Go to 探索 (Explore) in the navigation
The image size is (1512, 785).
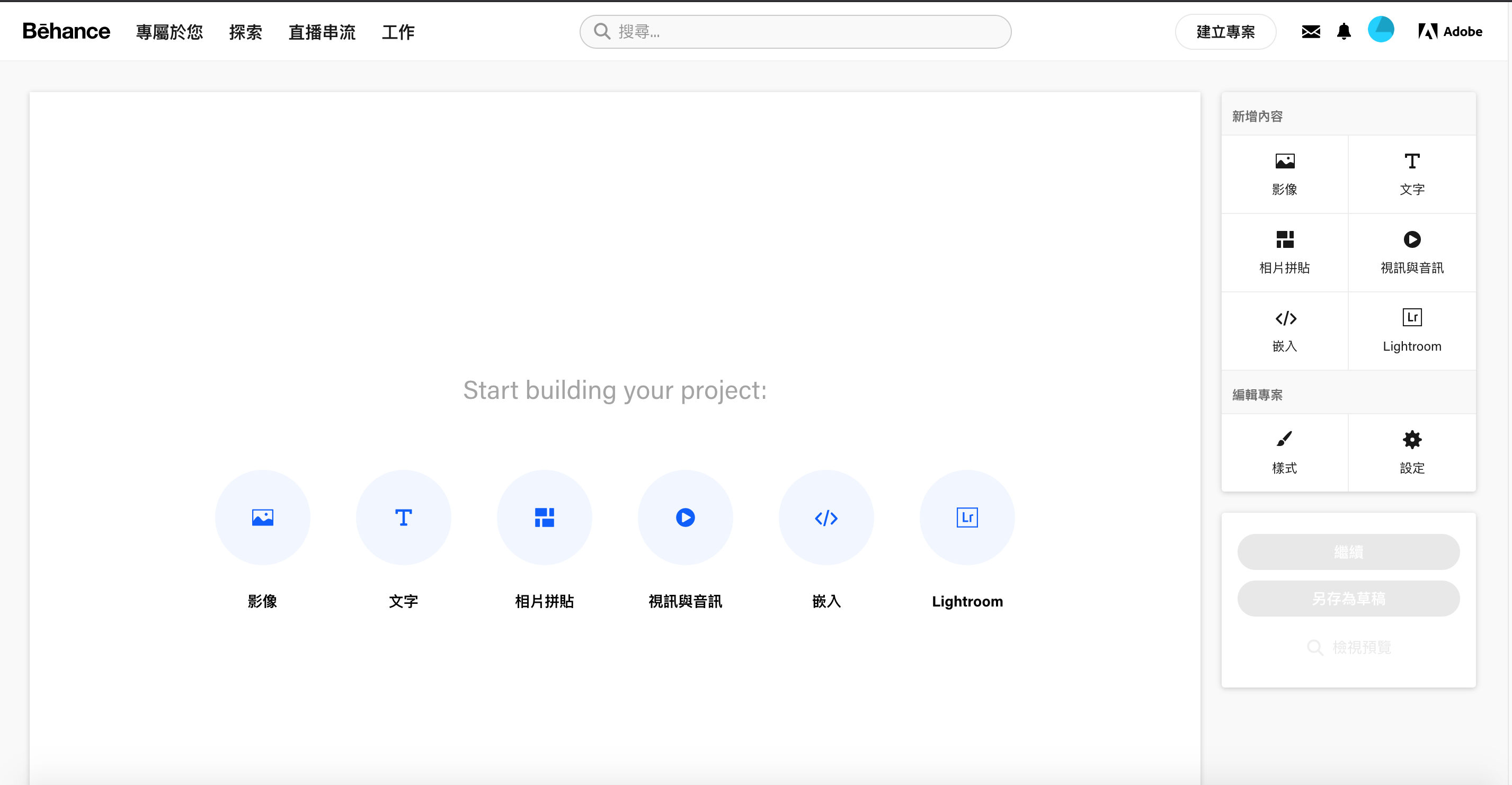(x=245, y=32)
